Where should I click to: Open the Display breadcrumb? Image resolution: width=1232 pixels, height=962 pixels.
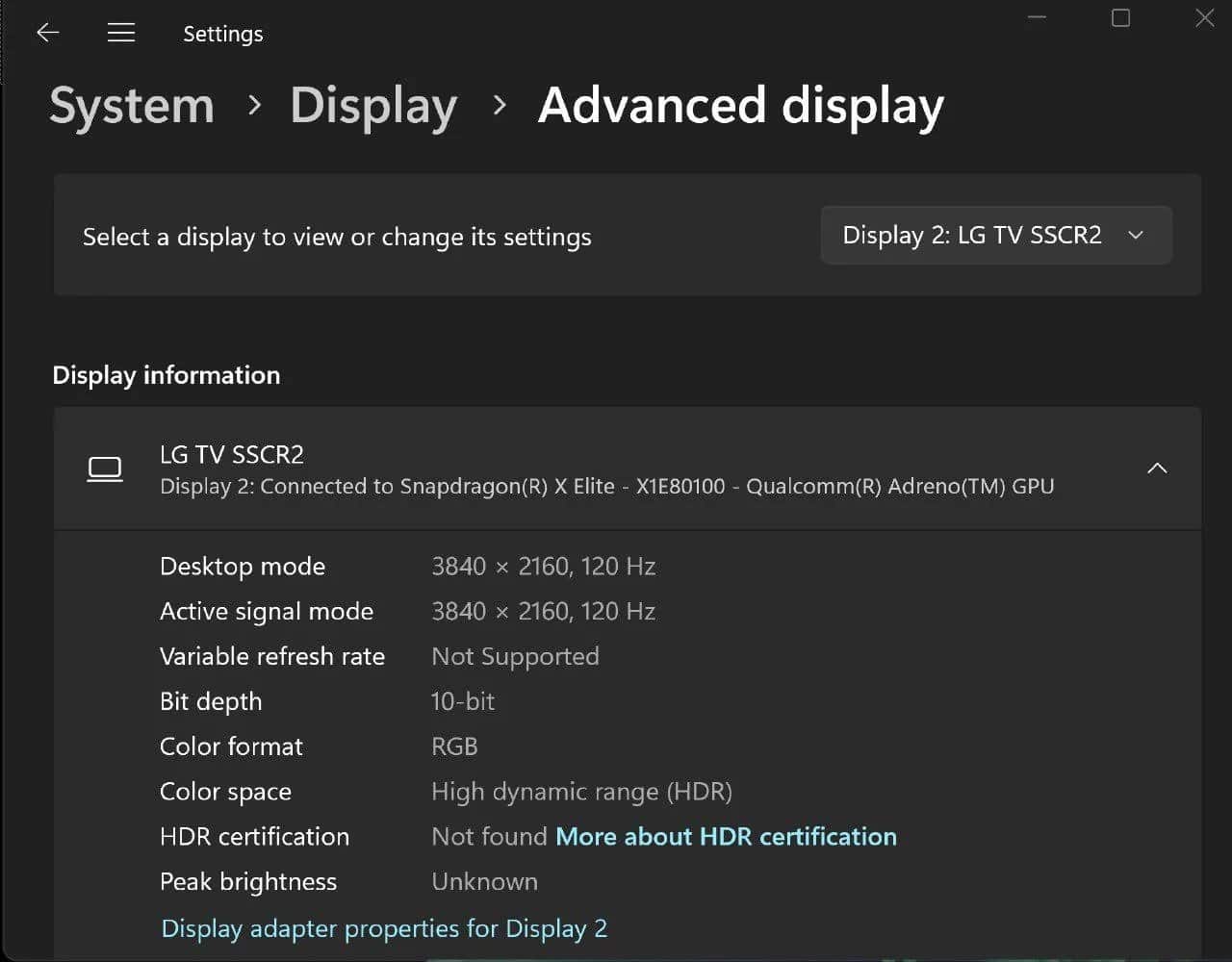tap(373, 105)
